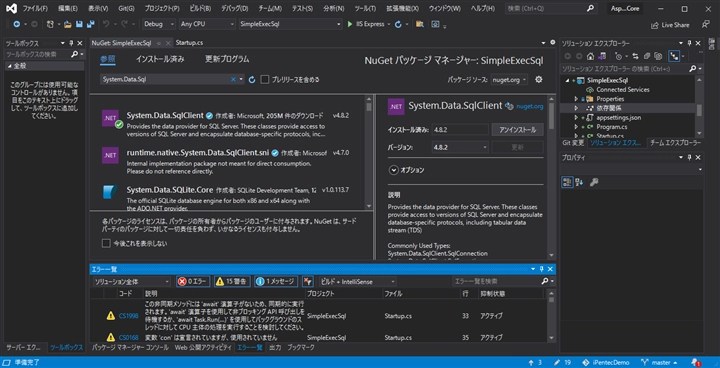Open the Debug (デバッグ) menu
720x368 pixels.
coord(234,9)
